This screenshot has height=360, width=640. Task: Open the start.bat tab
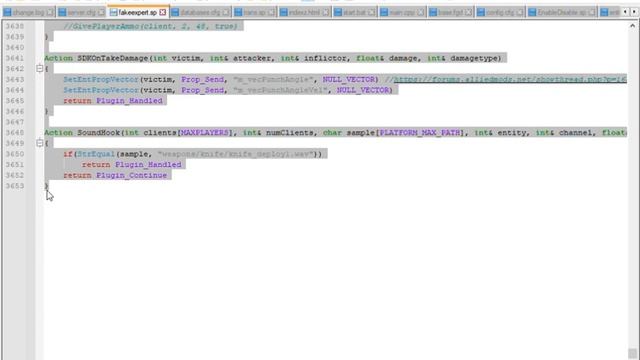(x=354, y=12)
